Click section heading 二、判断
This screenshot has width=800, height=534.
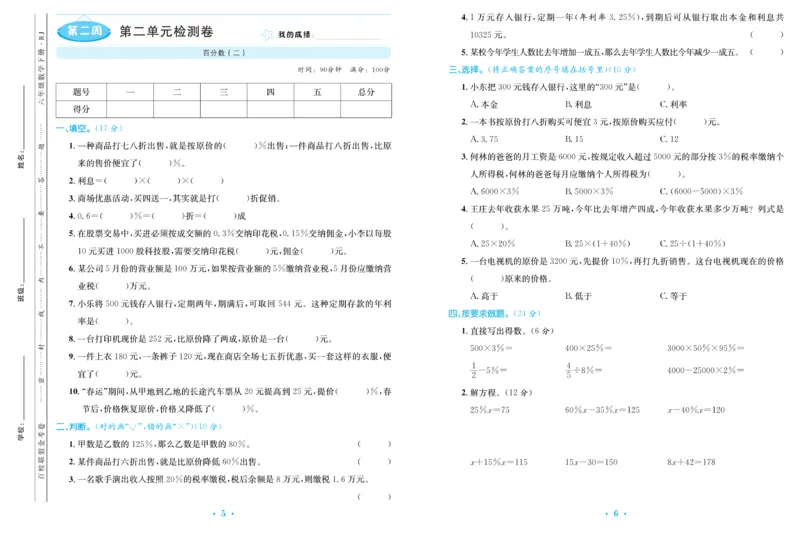click(139, 426)
